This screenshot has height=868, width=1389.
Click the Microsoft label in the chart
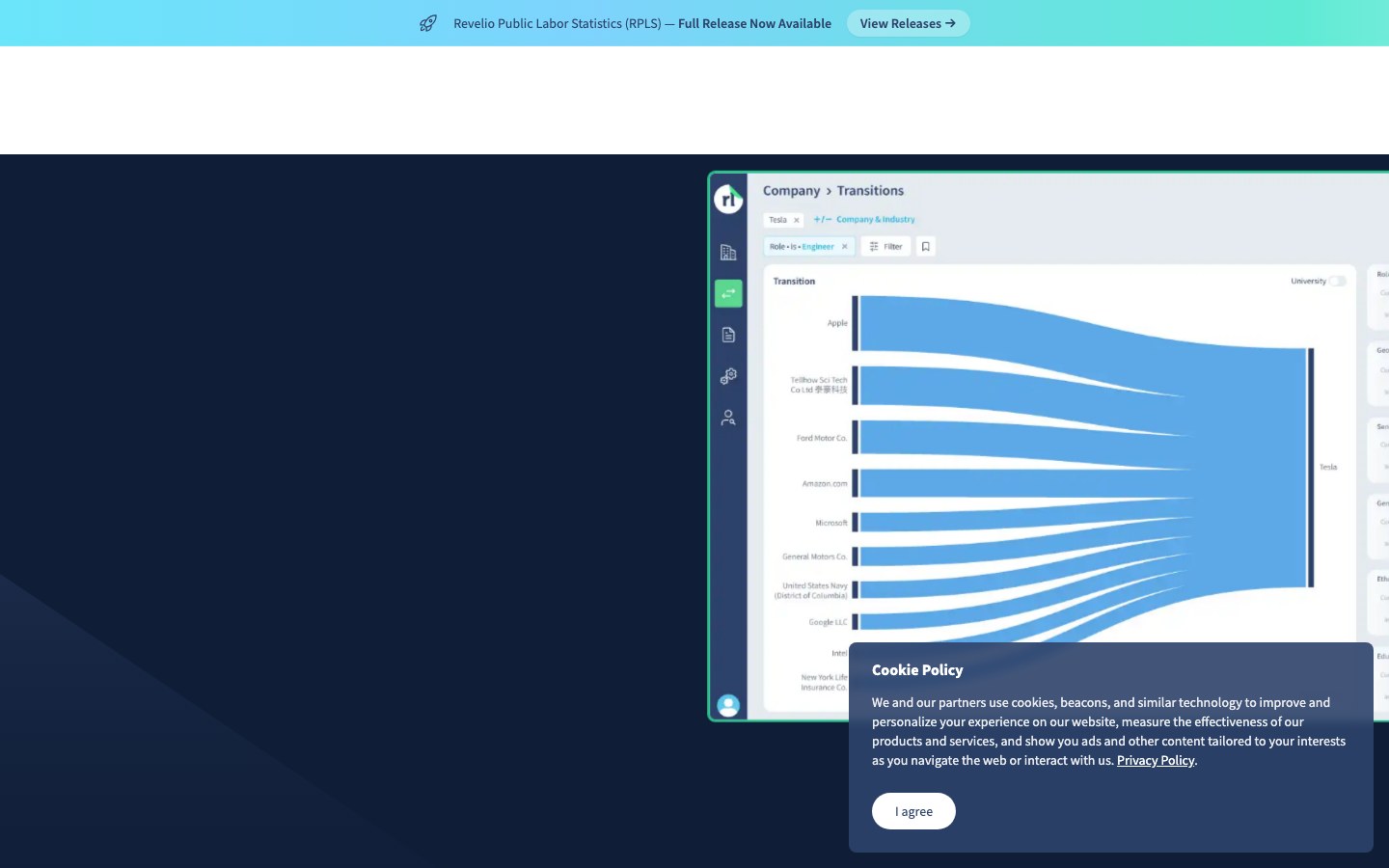[831, 523]
